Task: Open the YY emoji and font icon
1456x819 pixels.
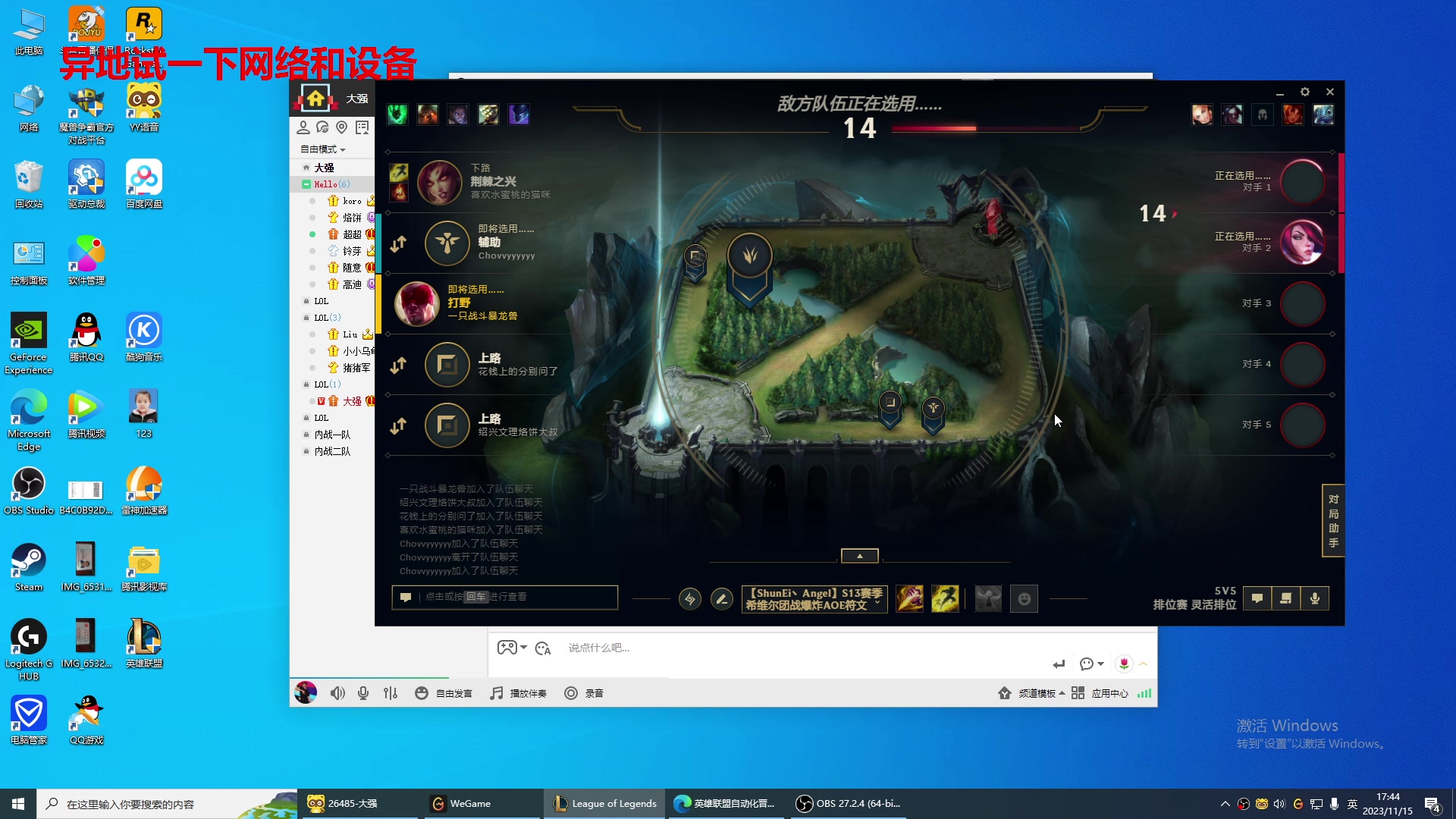Action: (x=543, y=648)
